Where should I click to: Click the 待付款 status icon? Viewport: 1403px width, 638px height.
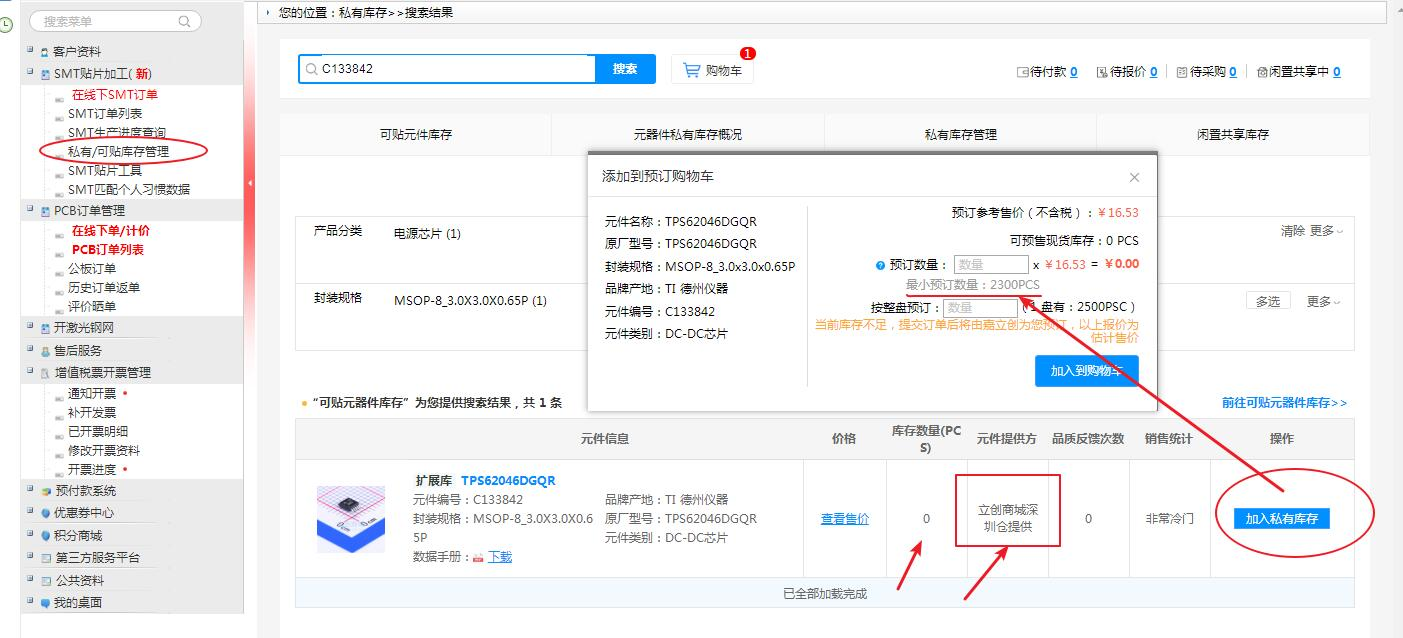tap(1022, 72)
